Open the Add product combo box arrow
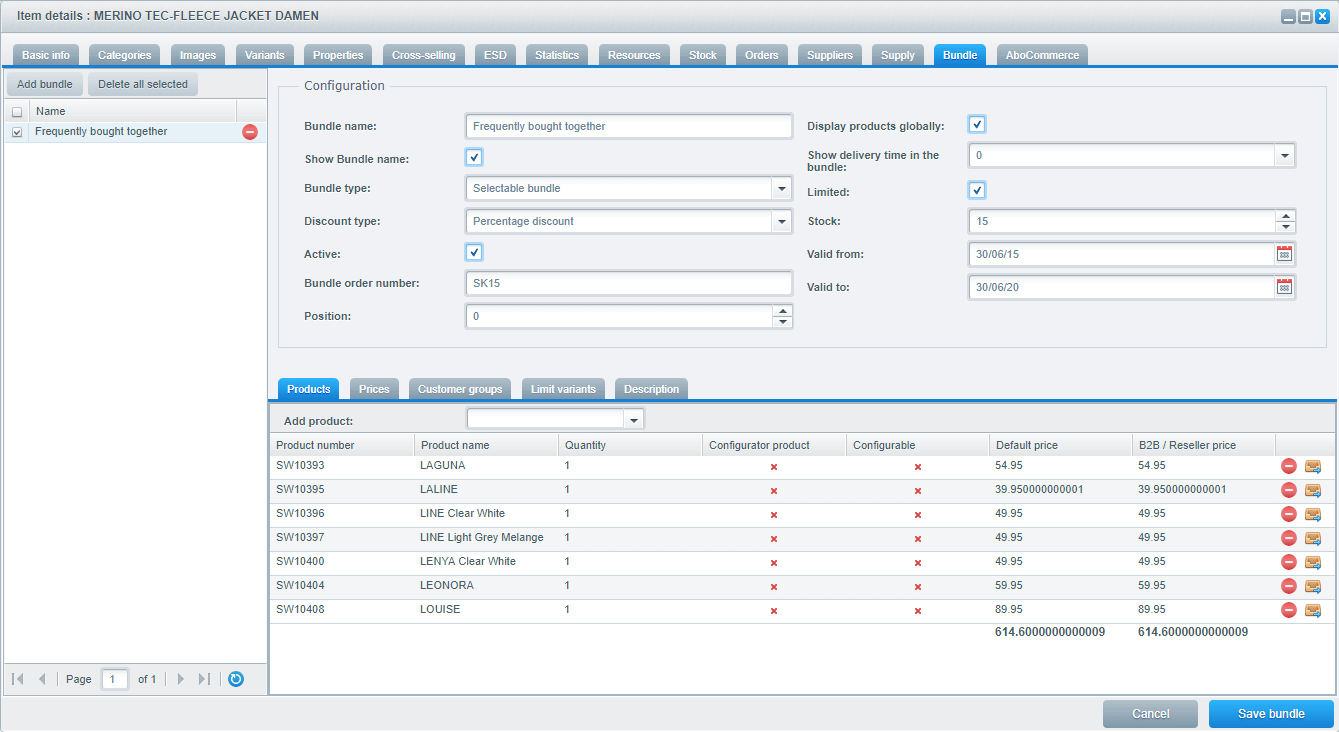1339x732 pixels. click(x=633, y=420)
